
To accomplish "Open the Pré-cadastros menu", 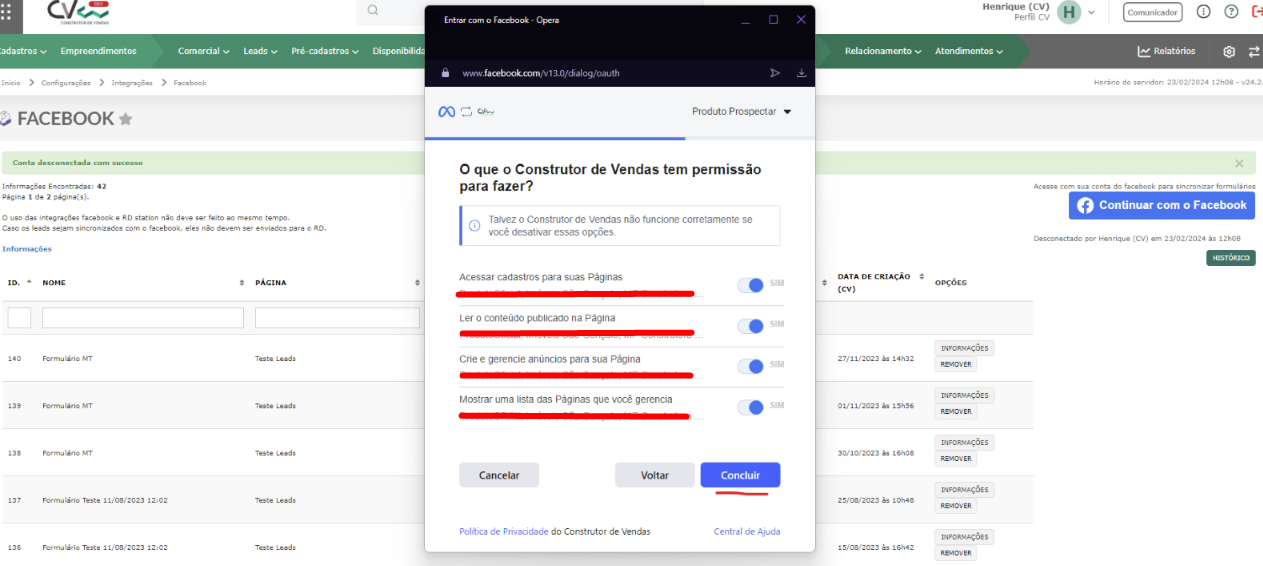I will [x=325, y=51].
